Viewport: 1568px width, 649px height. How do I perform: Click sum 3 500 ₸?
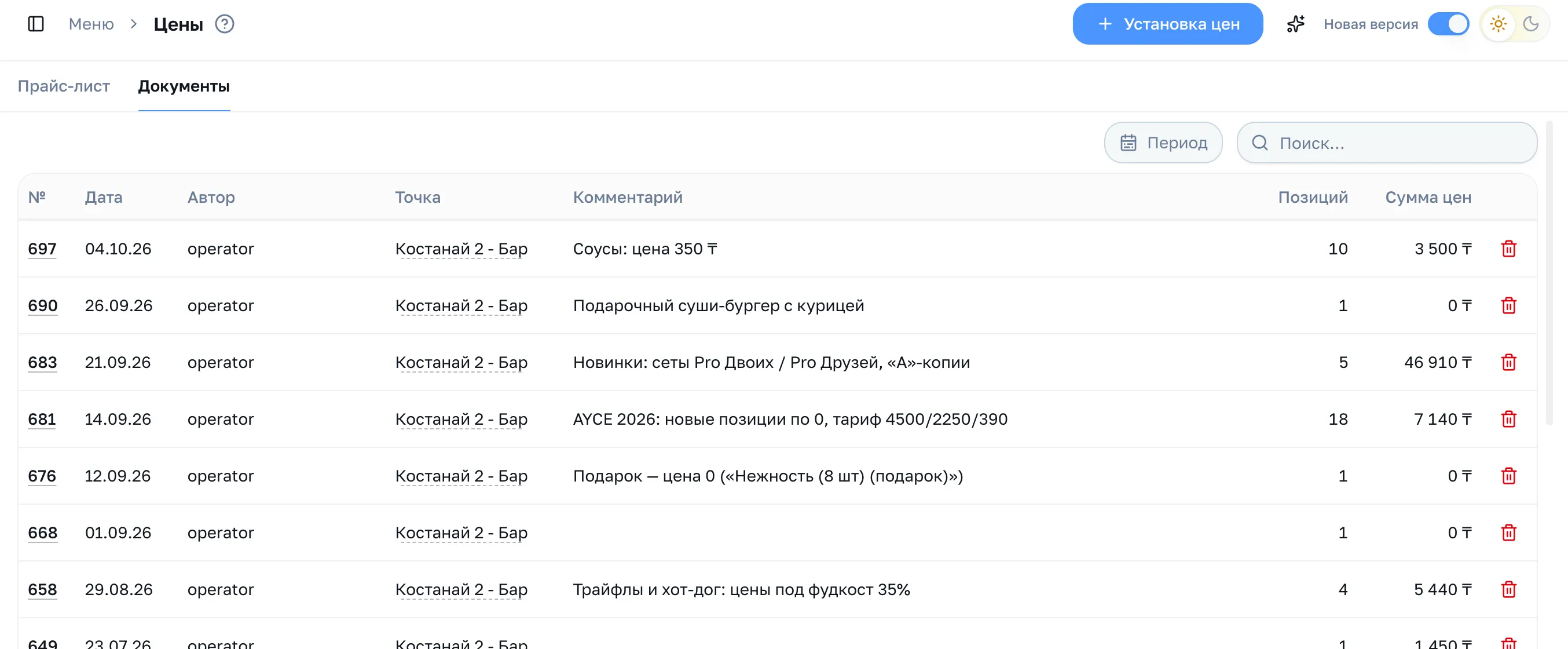tap(1442, 249)
